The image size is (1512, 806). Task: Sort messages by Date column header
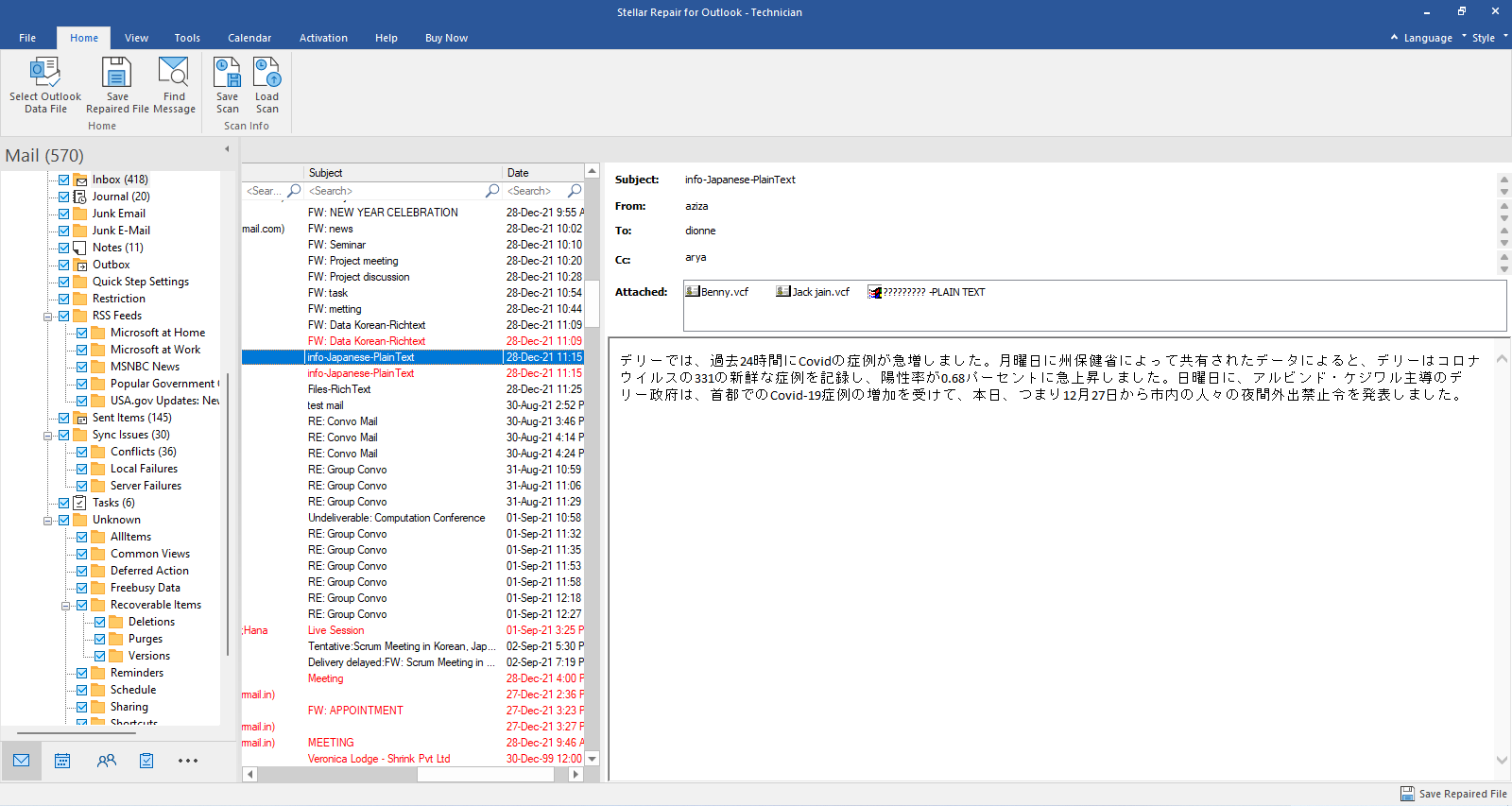tap(543, 173)
